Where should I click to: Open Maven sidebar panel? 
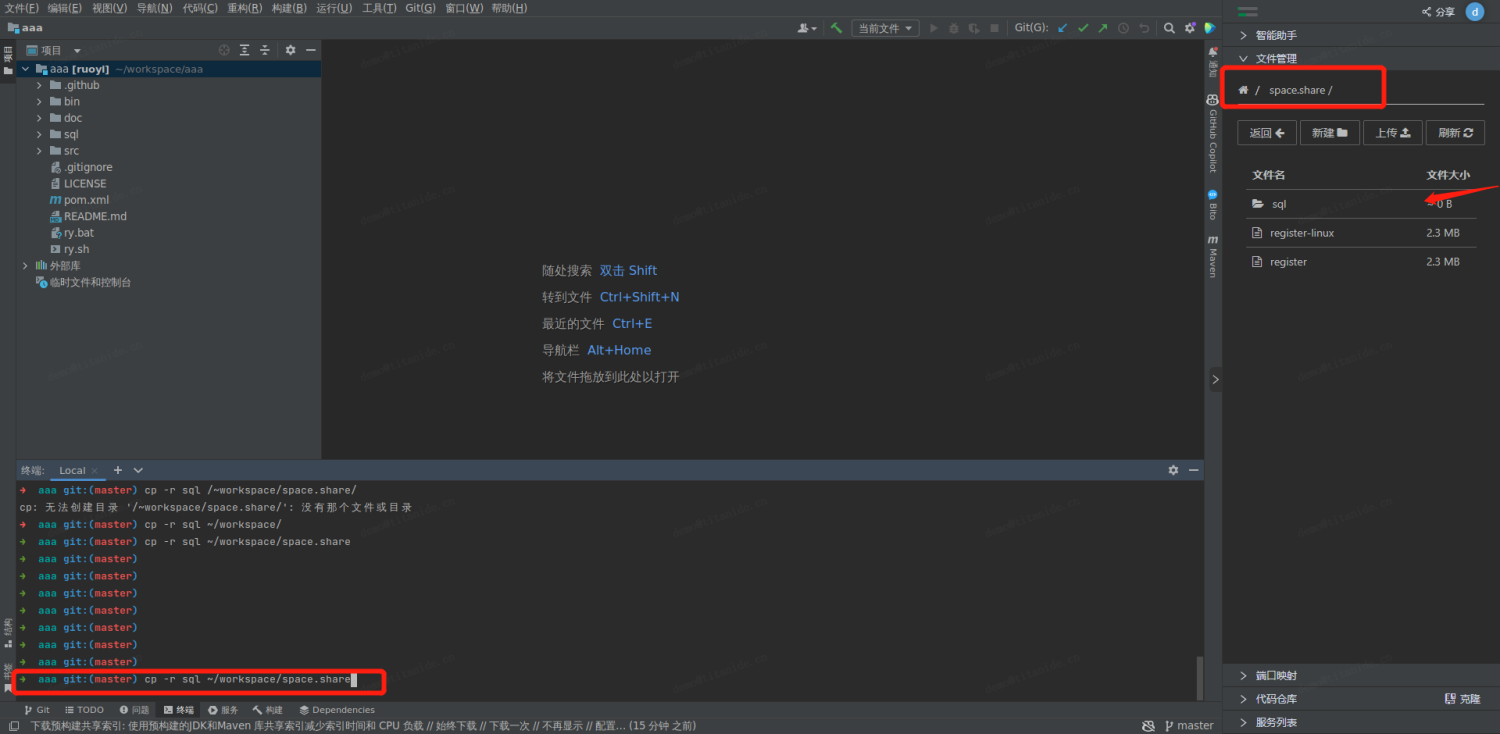click(x=1212, y=256)
